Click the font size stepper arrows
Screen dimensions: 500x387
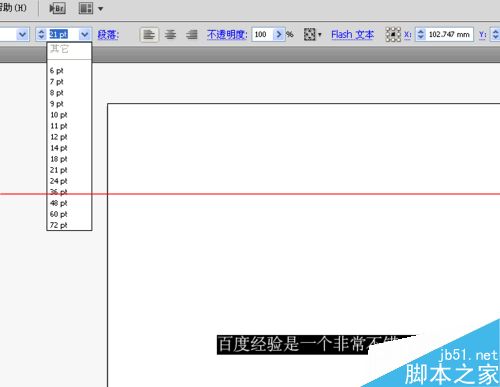point(41,34)
